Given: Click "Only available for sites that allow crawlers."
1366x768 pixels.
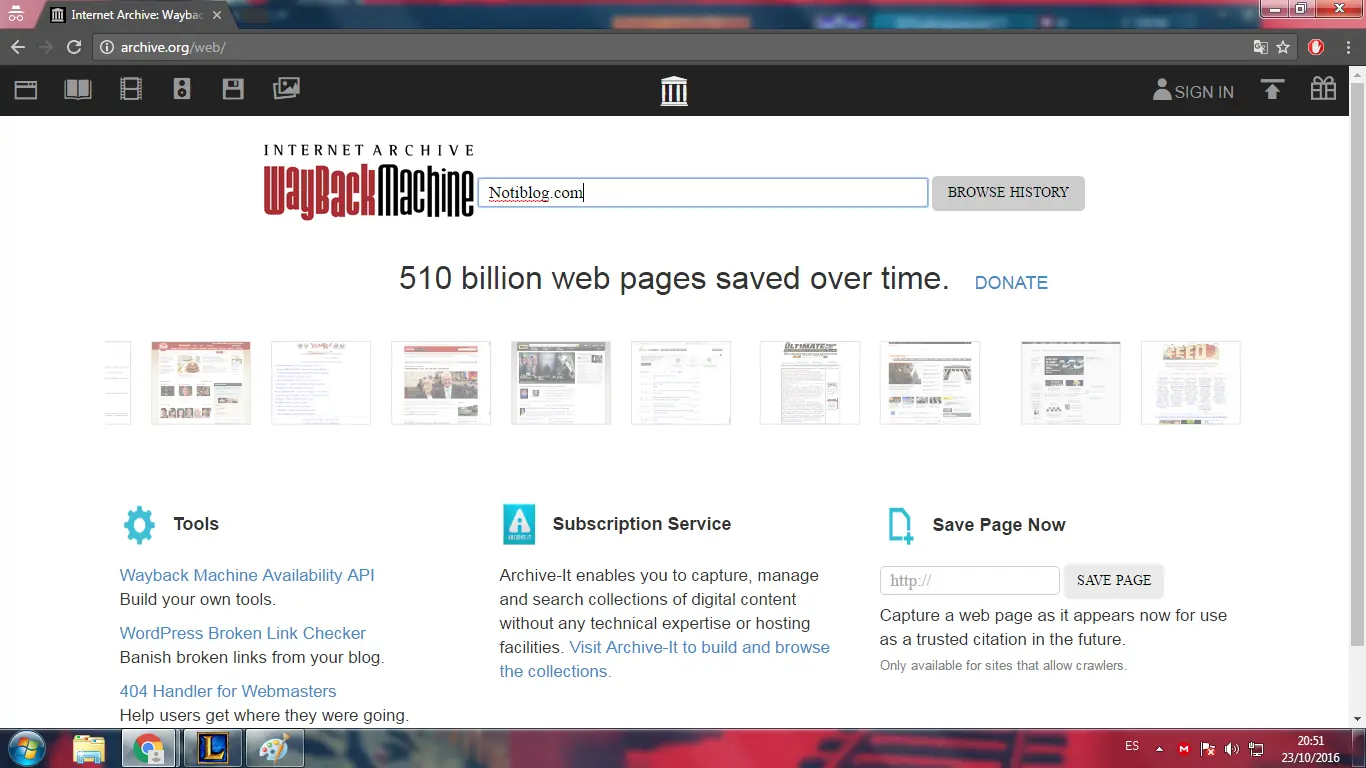Looking at the screenshot, I should (x=1003, y=665).
